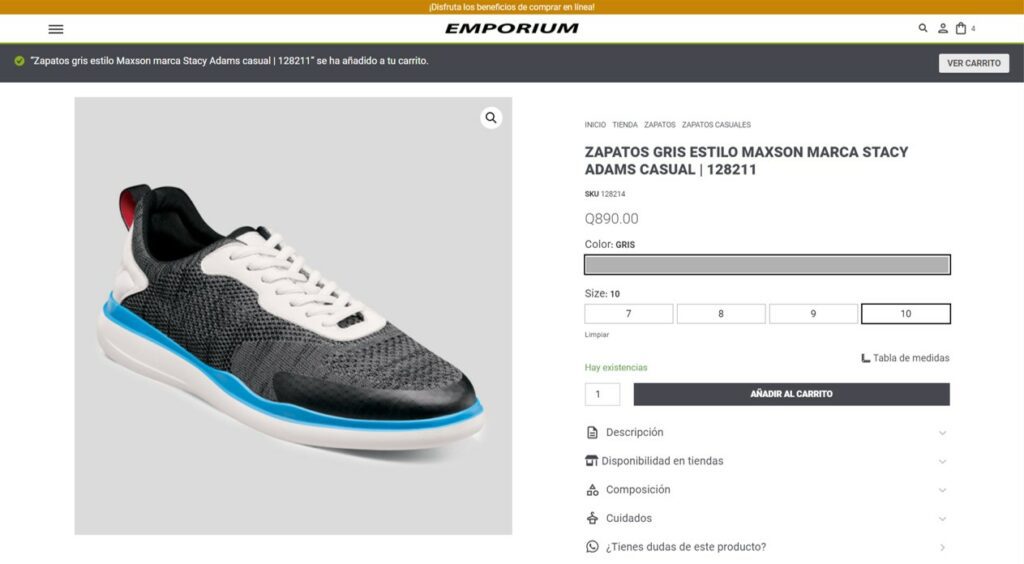This screenshot has width=1024, height=564.
Task: Click the VER CARRITO button
Action: [973, 63]
